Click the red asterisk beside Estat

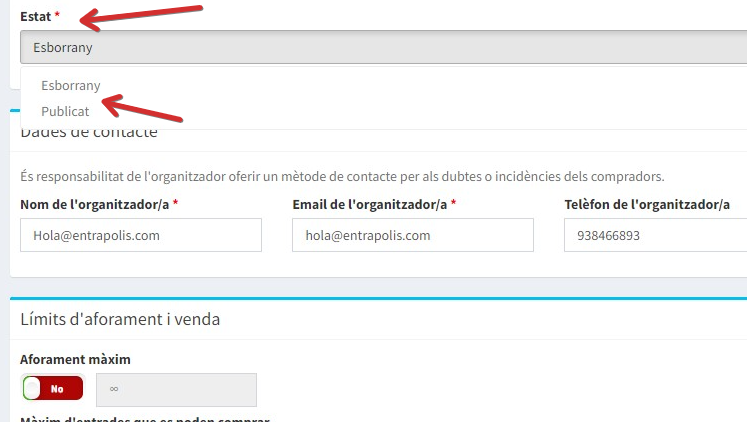pos(57,14)
